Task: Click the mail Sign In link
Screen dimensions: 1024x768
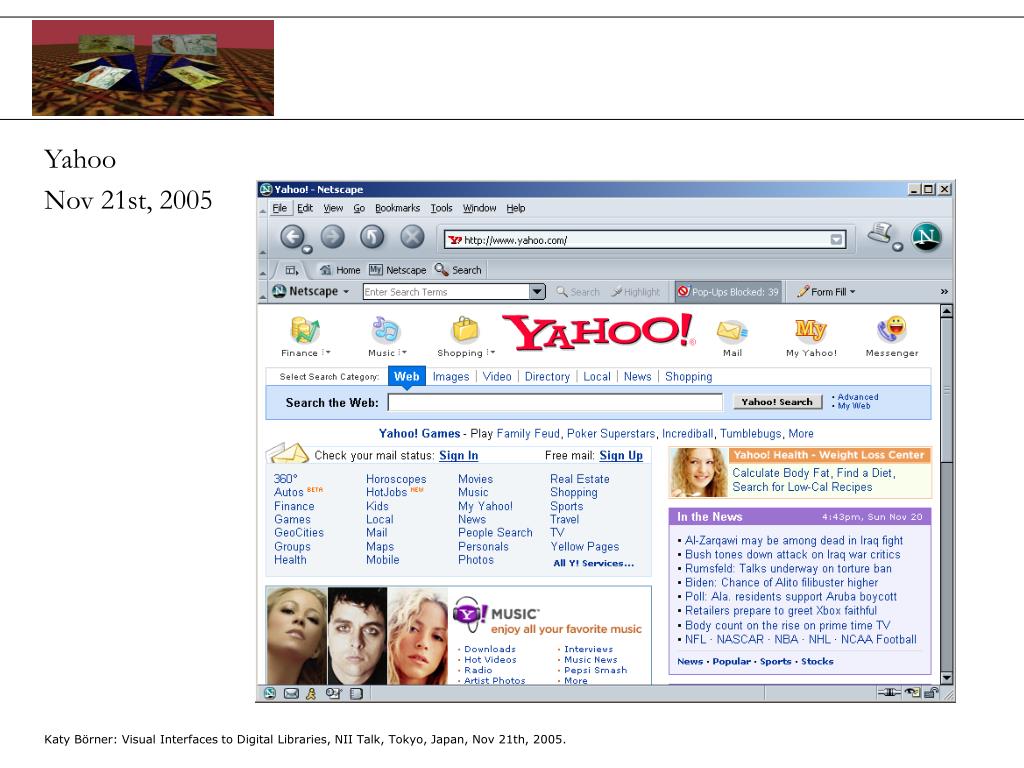Action: coord(458,455)
